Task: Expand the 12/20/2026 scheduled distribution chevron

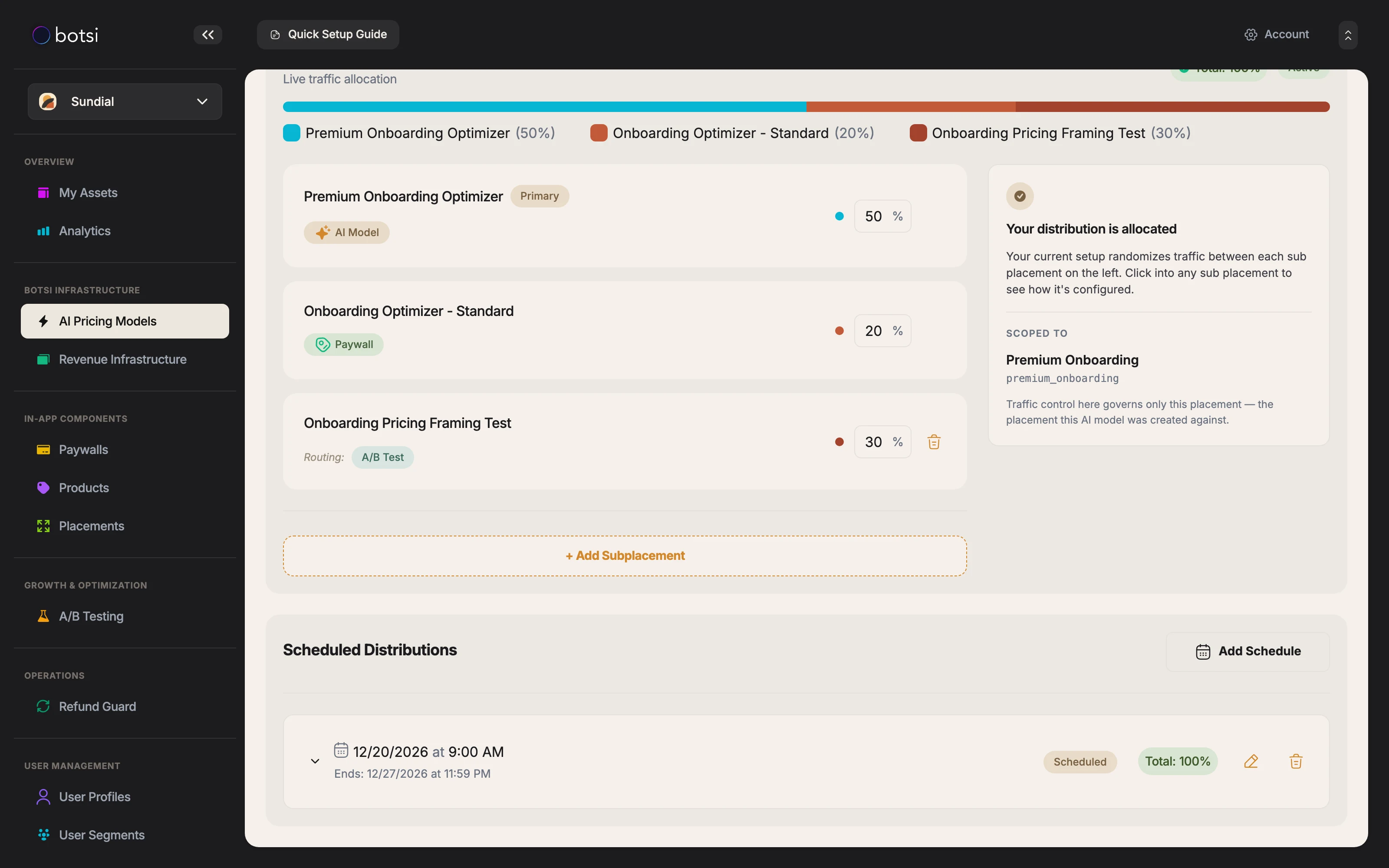Action: (315, 761)
